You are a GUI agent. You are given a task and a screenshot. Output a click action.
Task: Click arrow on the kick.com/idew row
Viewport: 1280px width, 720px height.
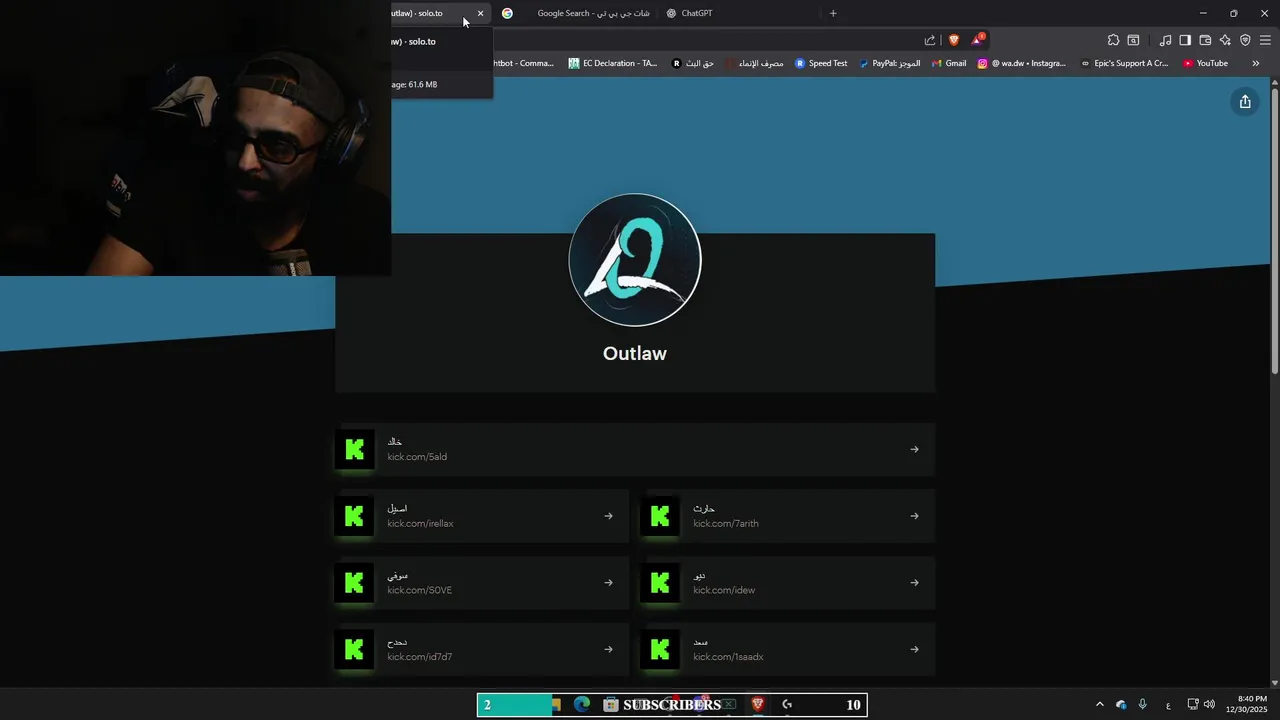pyautogui.click(x=914, y=583)
